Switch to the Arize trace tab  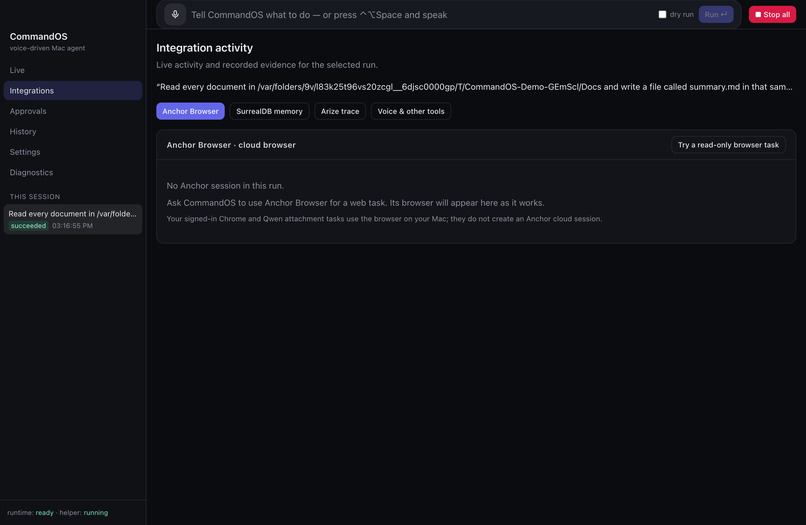point(340,111)
